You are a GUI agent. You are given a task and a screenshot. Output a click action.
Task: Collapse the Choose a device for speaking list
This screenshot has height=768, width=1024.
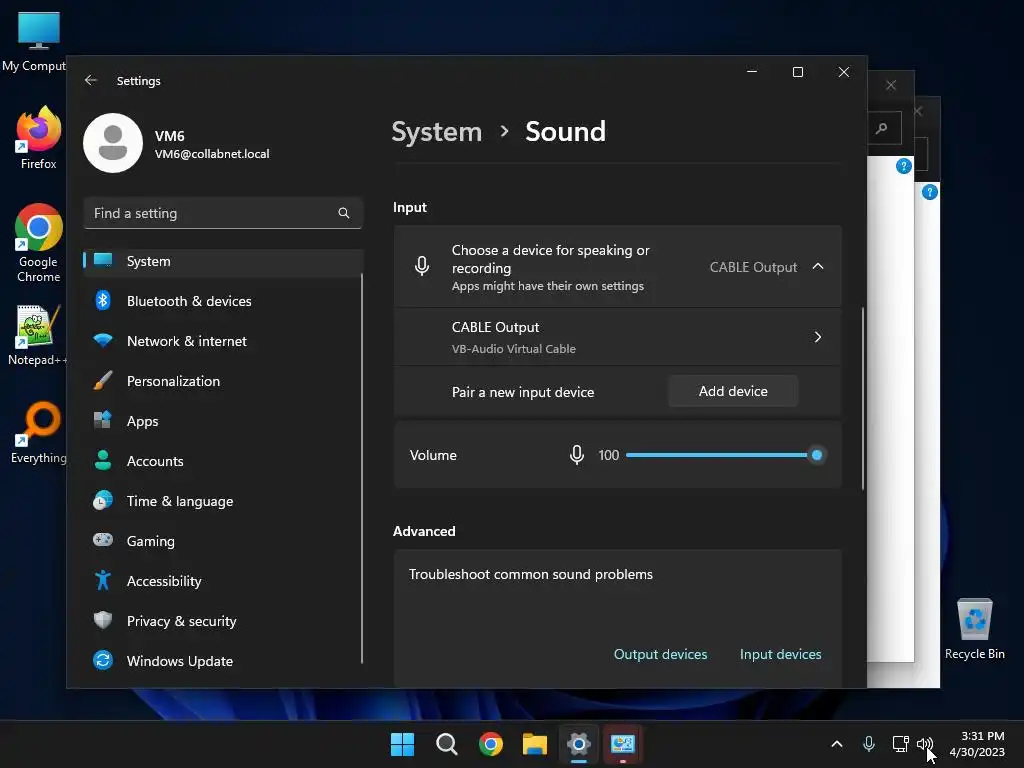818,266
